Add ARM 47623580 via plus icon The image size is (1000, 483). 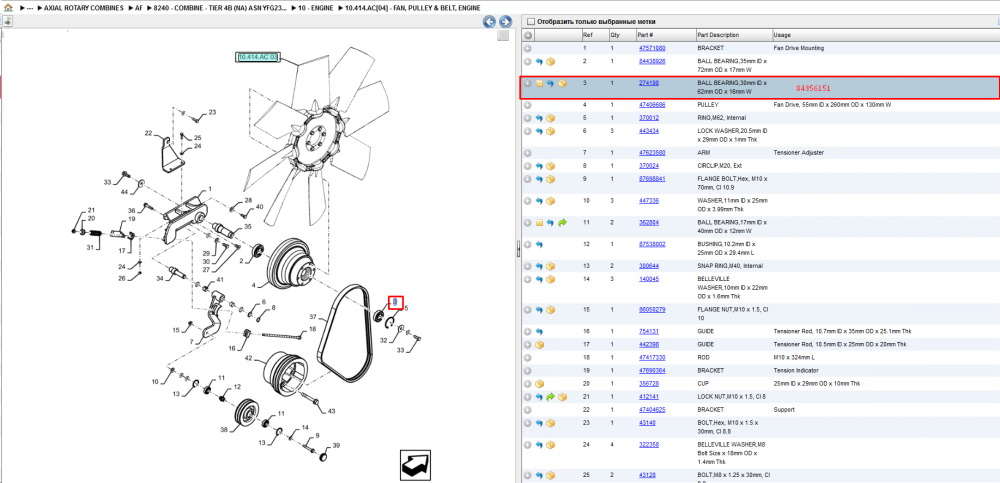coord(528,153)
